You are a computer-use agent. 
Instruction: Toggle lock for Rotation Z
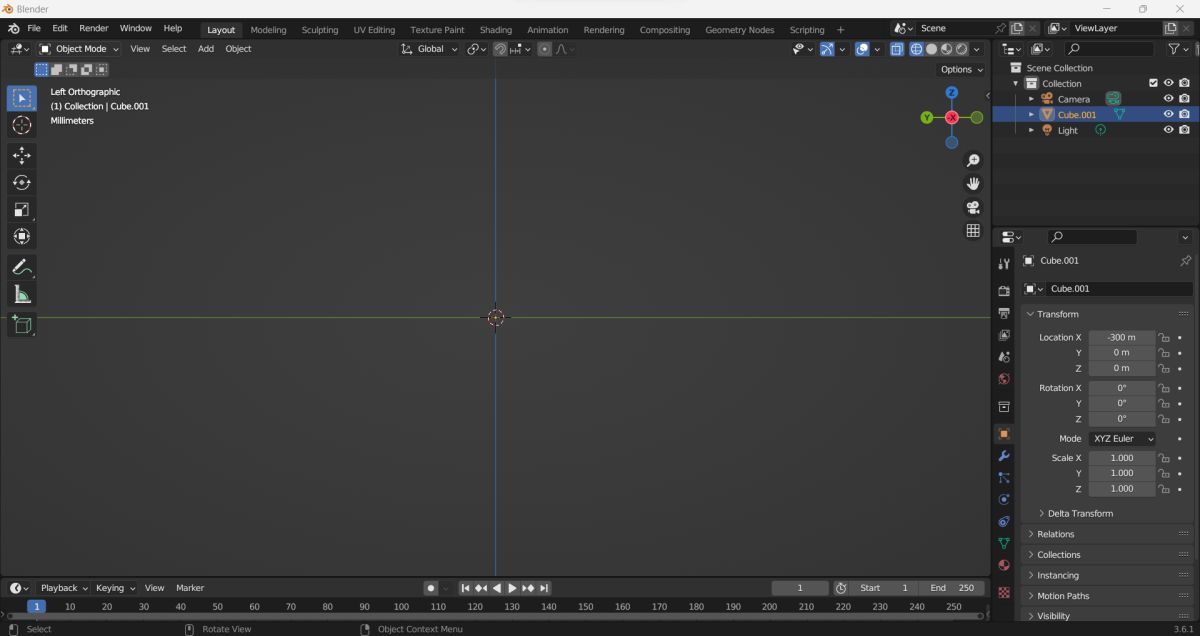tap(1164, 419)
